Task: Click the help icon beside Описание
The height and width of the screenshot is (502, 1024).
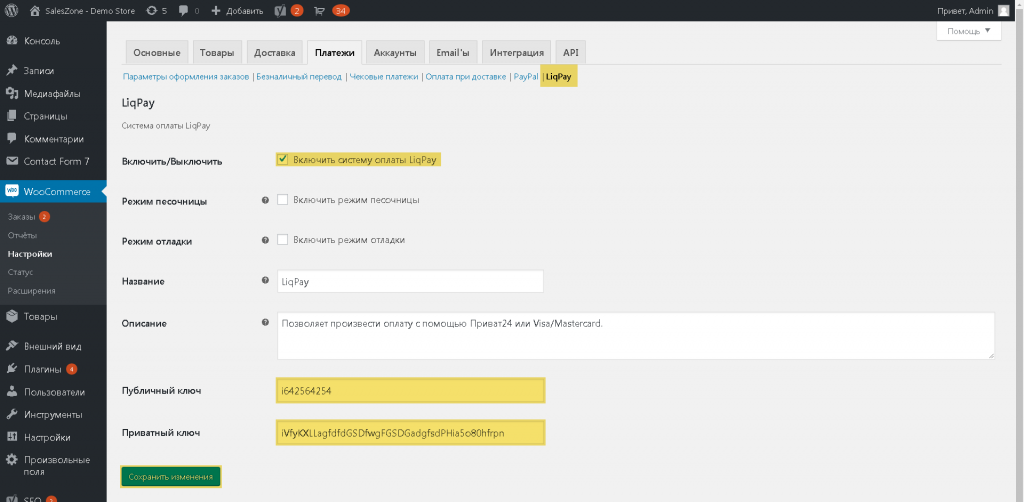Action: 265,322
